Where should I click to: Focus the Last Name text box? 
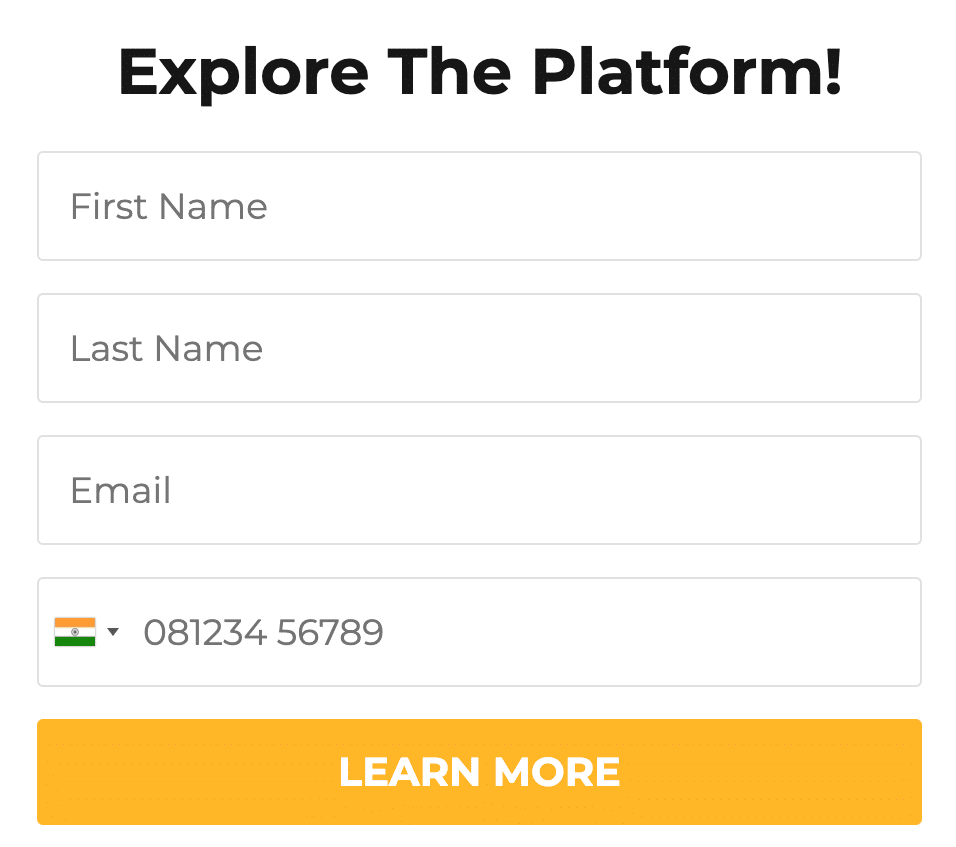(479, 348)
